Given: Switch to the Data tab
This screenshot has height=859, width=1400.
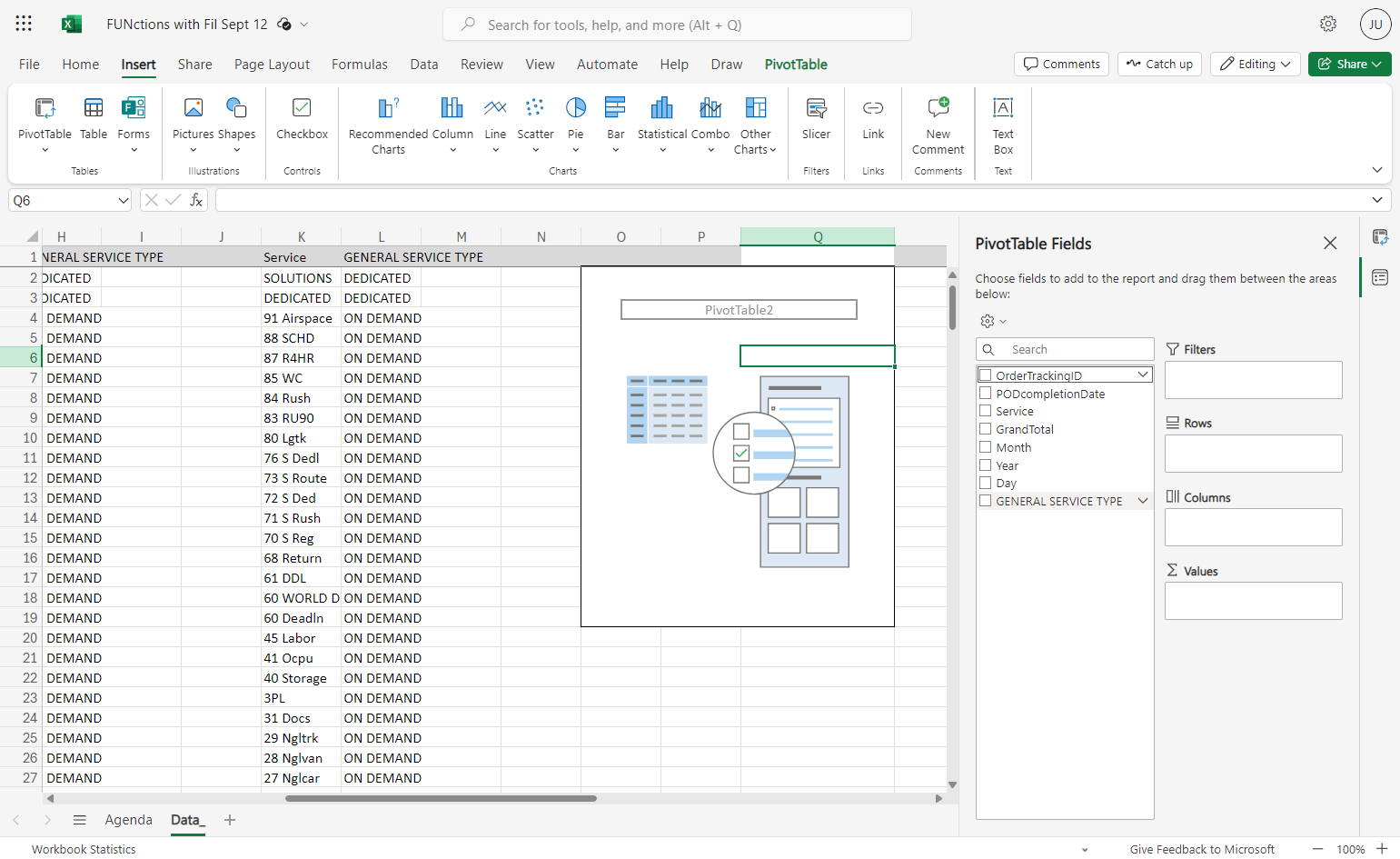Looking at the screenshot, I should click(x=424, y=64).
